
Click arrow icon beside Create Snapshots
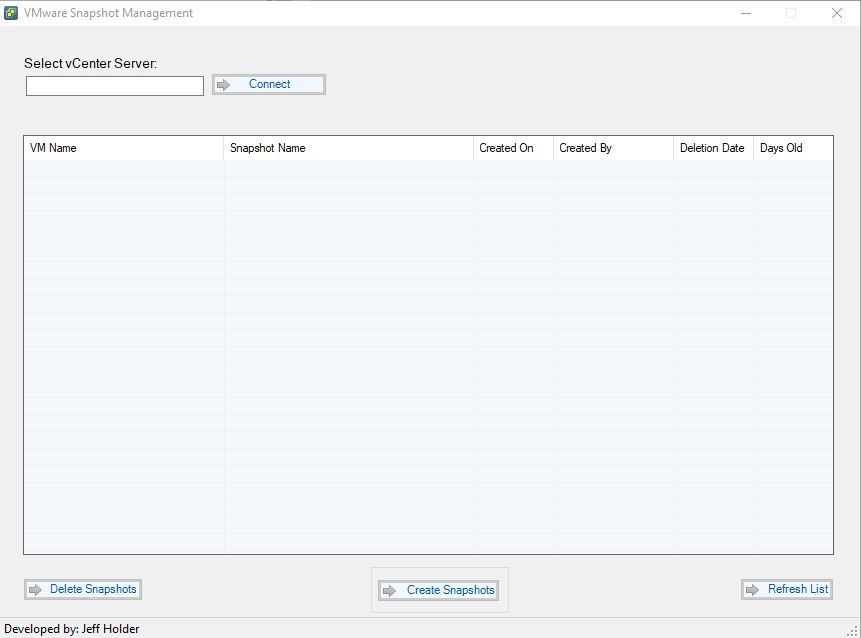click(x=389, y=591)
